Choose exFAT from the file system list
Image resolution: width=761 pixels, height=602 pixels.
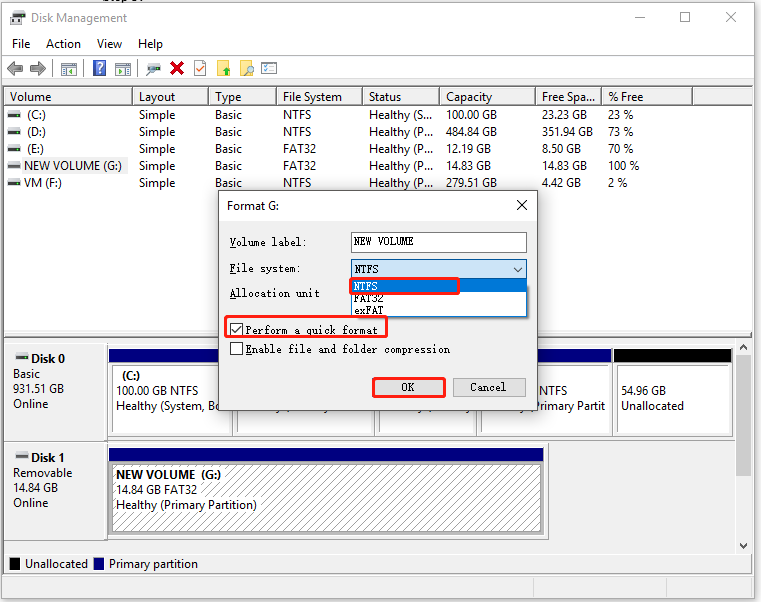click(x=438, y=310)
